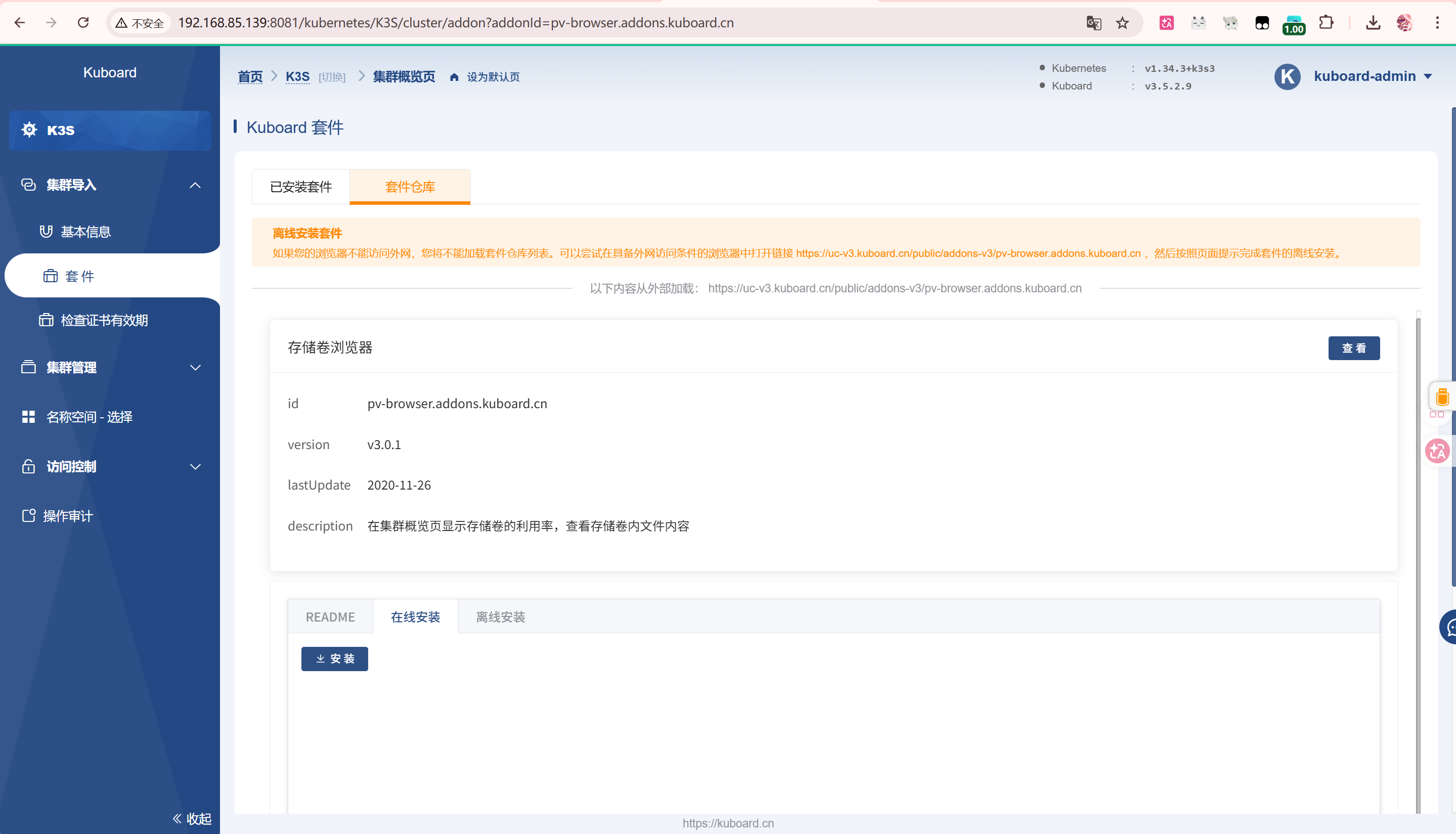Image resolution: width=1456 pixels, height=834 pixels.
Task: Click the browser bookmark star icon
Action: click(x=1122, y=23)
